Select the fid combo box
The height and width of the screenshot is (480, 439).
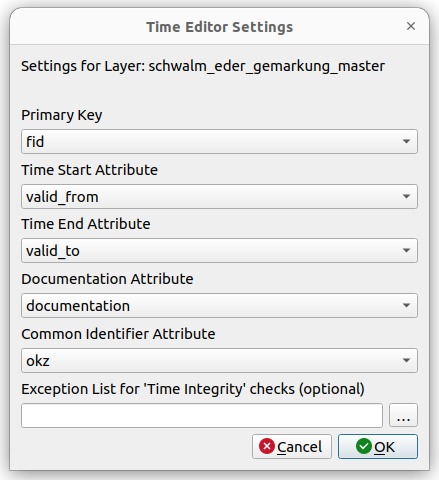tap(219, 141)
